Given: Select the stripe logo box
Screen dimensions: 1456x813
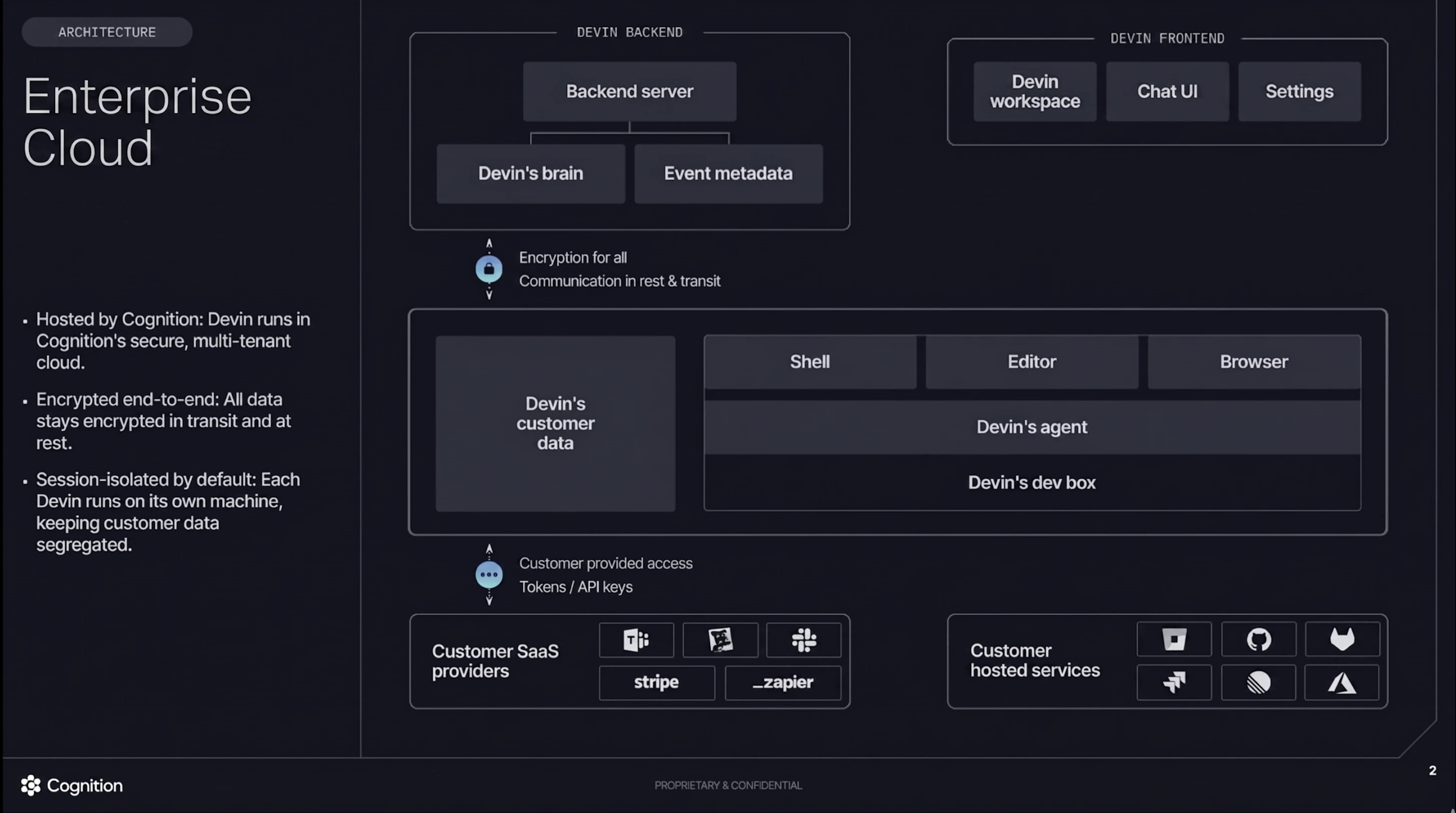Looking at the screenshot, I should [657, 683].
